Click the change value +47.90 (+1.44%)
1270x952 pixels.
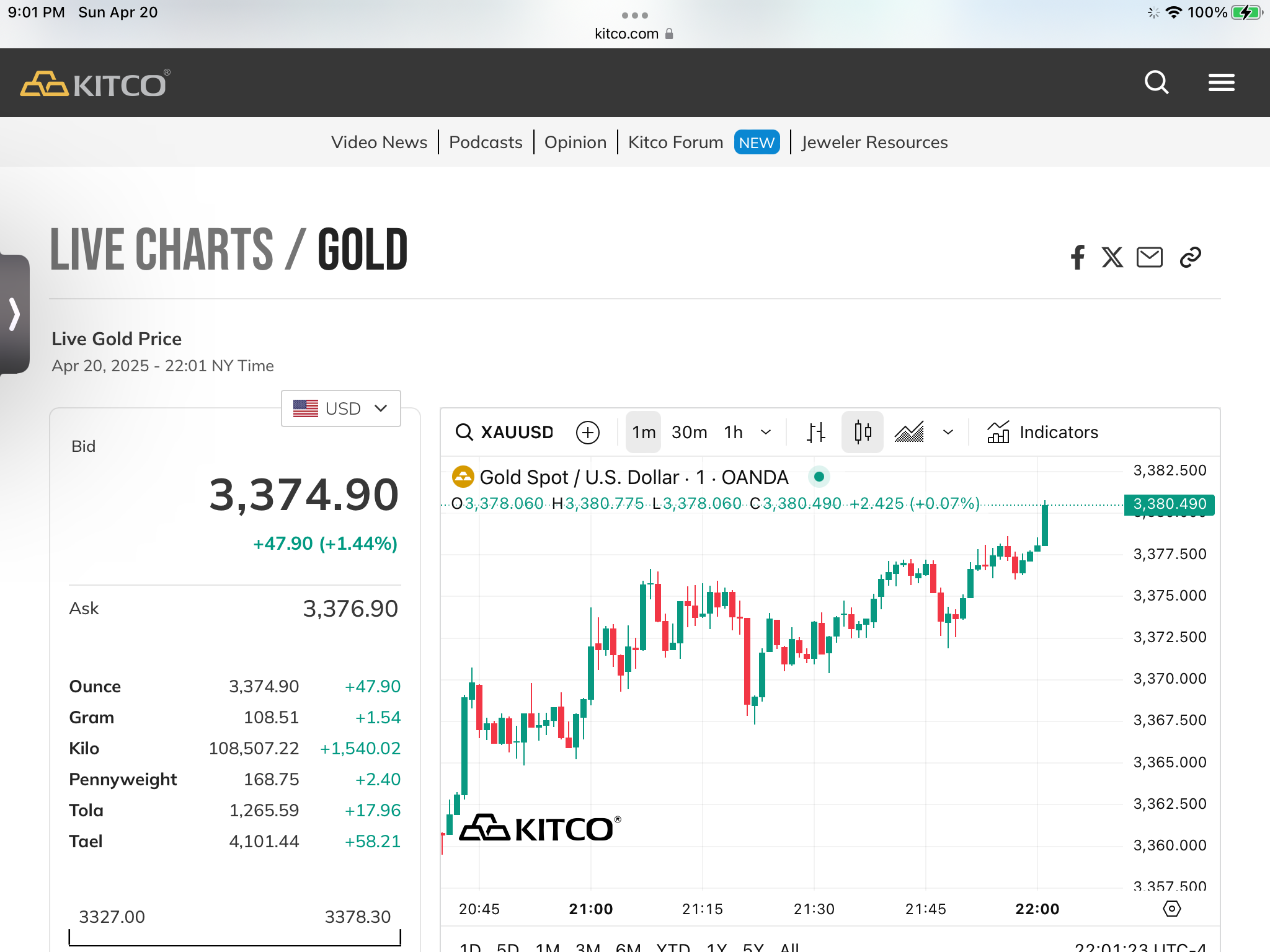(x=325, y=543)
